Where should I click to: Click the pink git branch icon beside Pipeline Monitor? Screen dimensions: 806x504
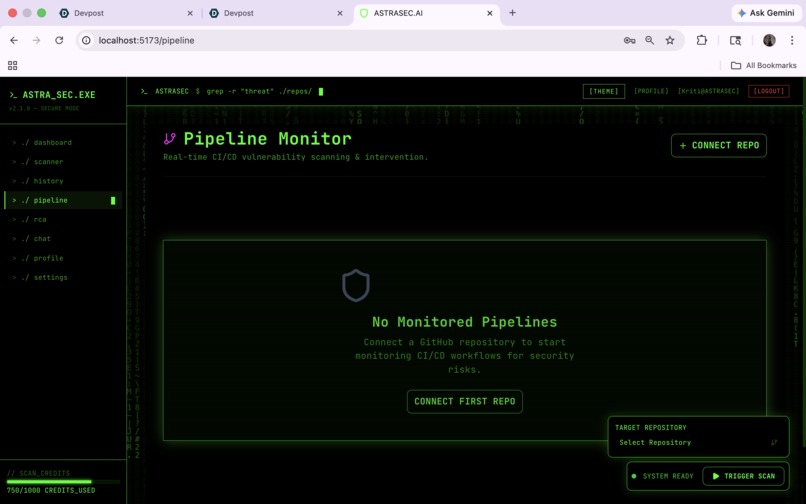(170, 138)
